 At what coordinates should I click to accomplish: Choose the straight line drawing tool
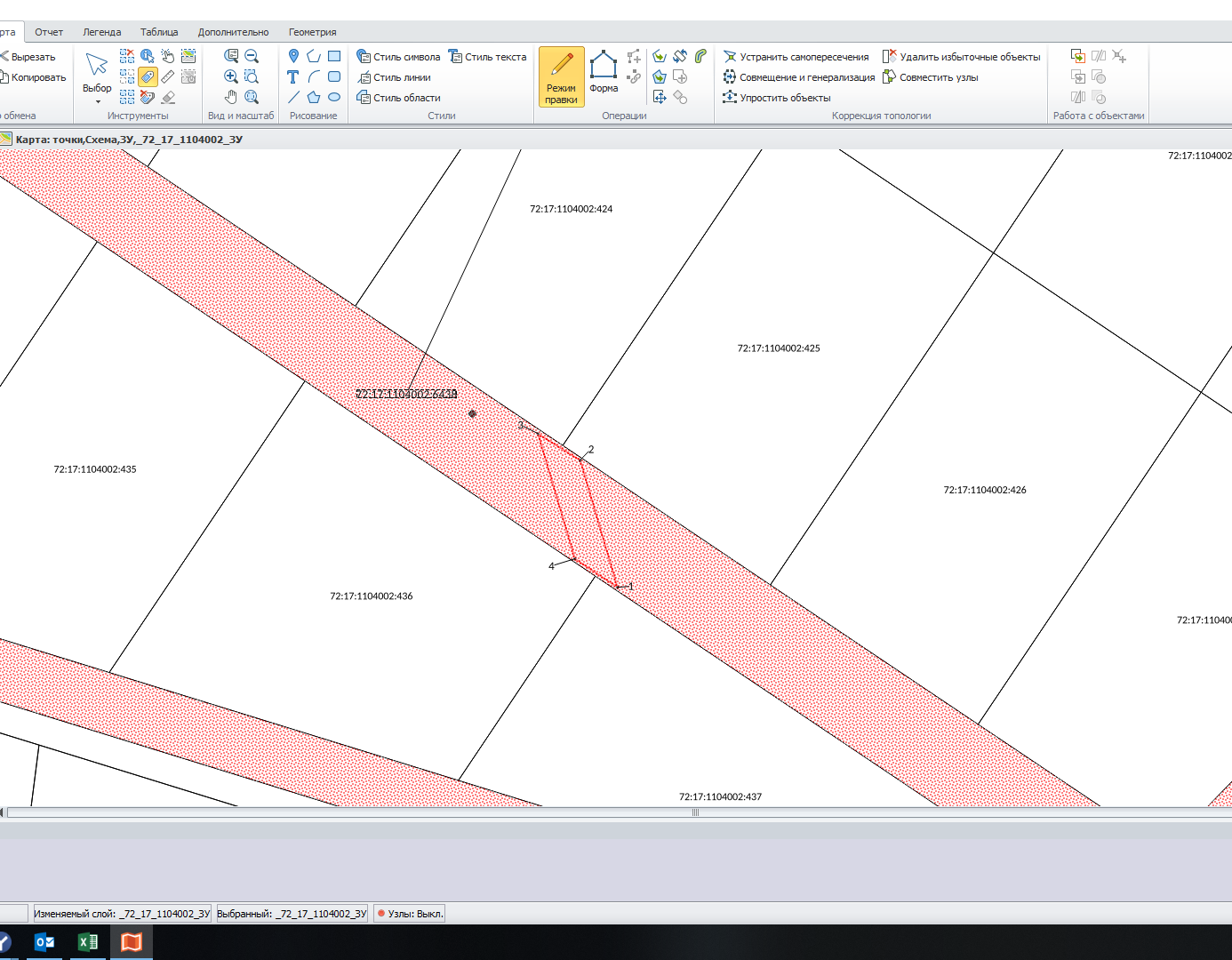293,97
